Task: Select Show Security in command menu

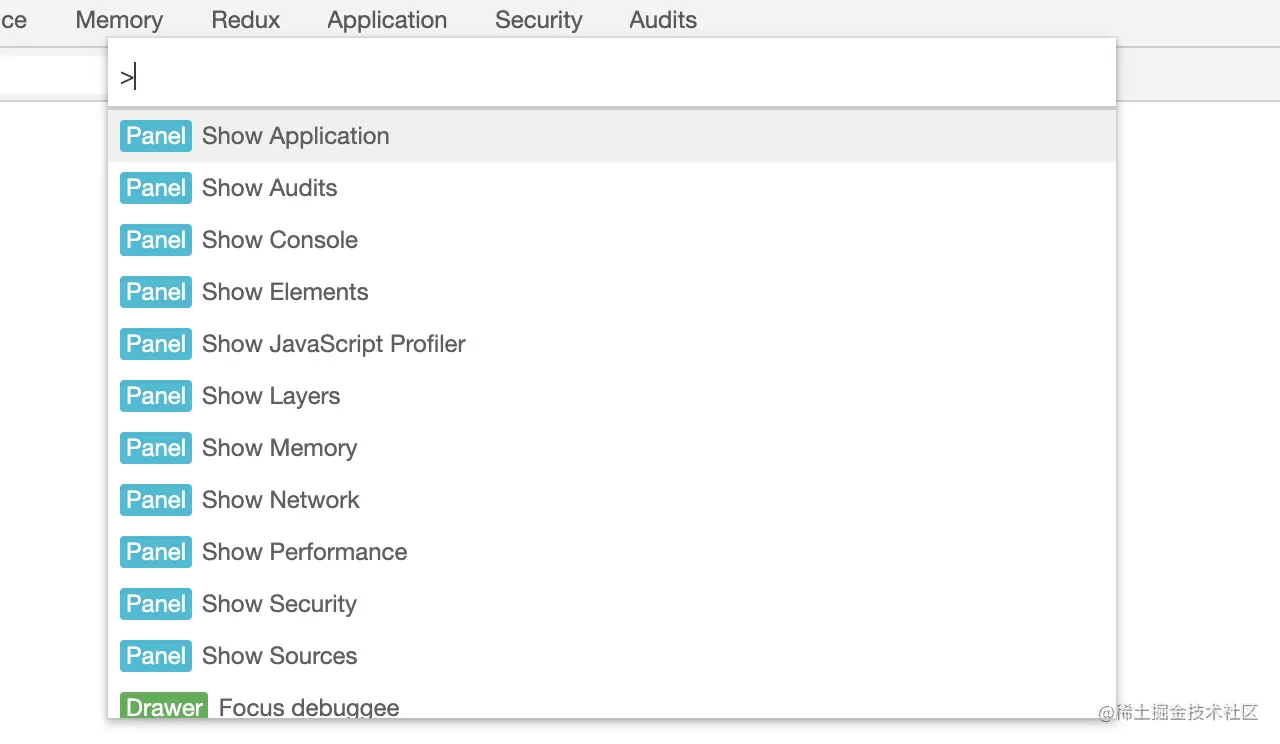Action: tap(280, 604)
